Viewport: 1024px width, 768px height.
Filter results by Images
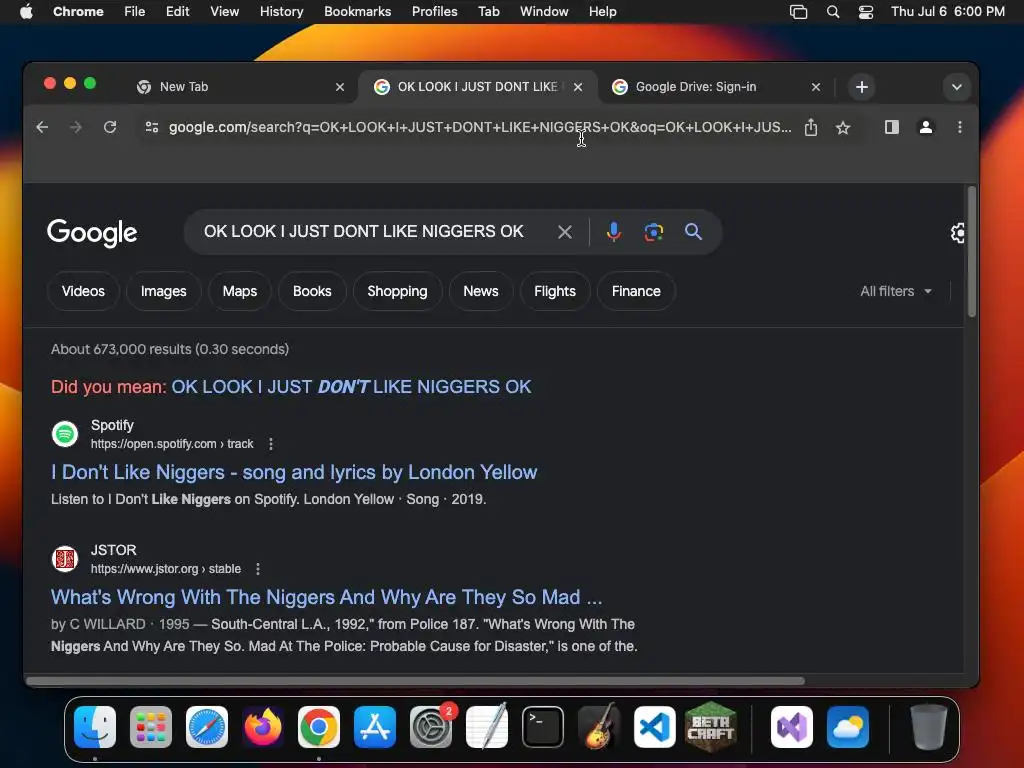[x=163, y=291]
